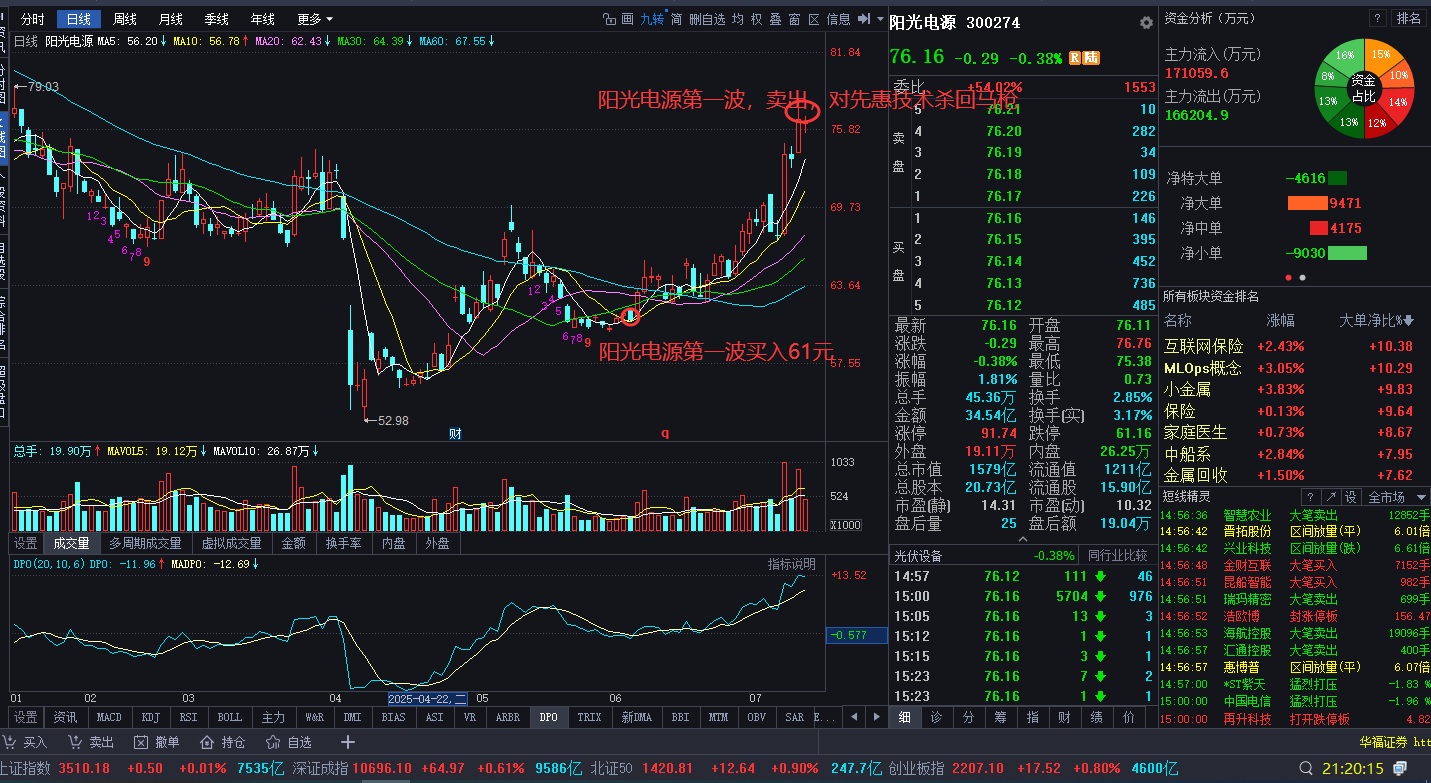Open 设 settings in 短线精灵
This screenshot has height=783, width=1431.
pos(1351,497)
